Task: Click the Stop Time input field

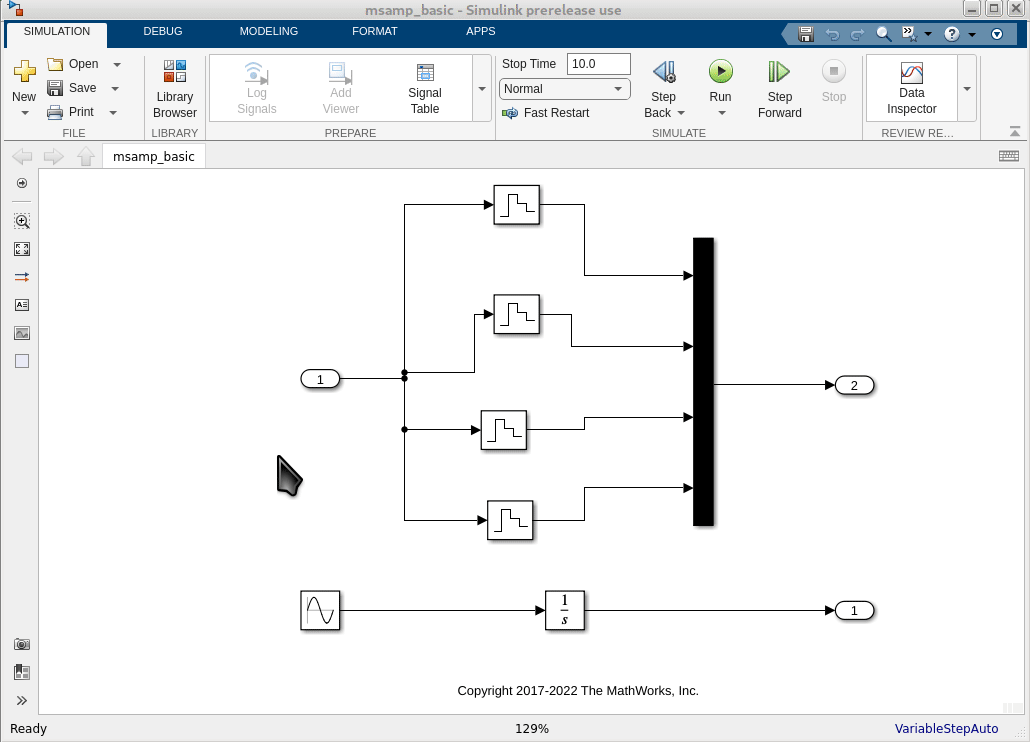Action: pyautogui.click(x=598, y=64)
